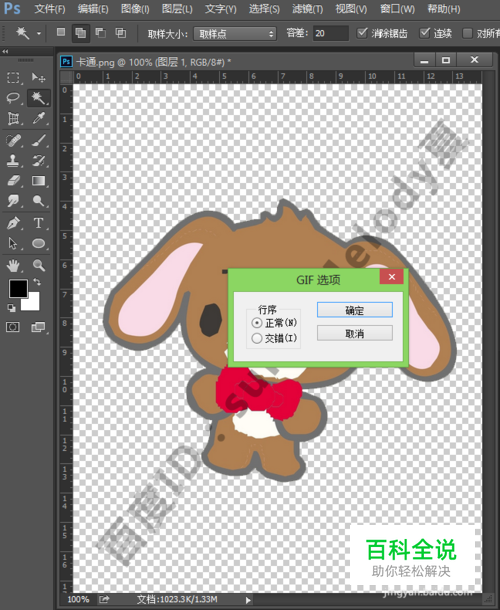Select the 交错(I) radio option

click(257, 338)
